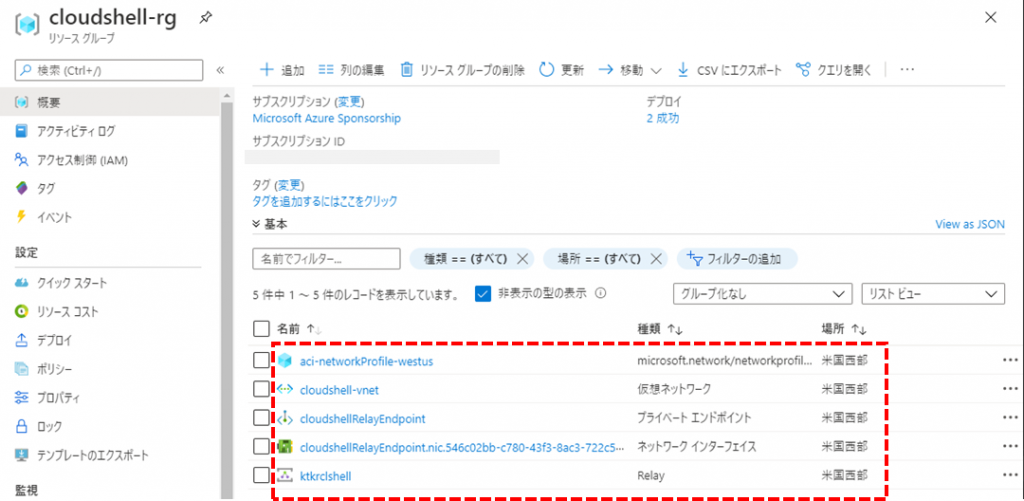Open ktkrclshell Relay resource
This screenshot has width=1024, height=501.
tap(325, 476)
